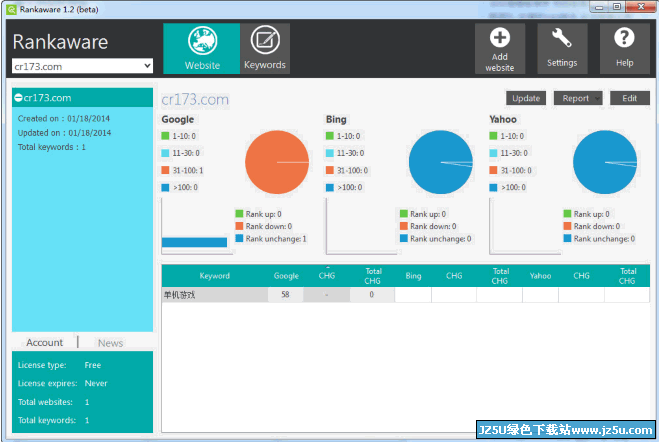Click the Bing section heading
Viewport: 659px width, 442px height.
click(336, 119)
